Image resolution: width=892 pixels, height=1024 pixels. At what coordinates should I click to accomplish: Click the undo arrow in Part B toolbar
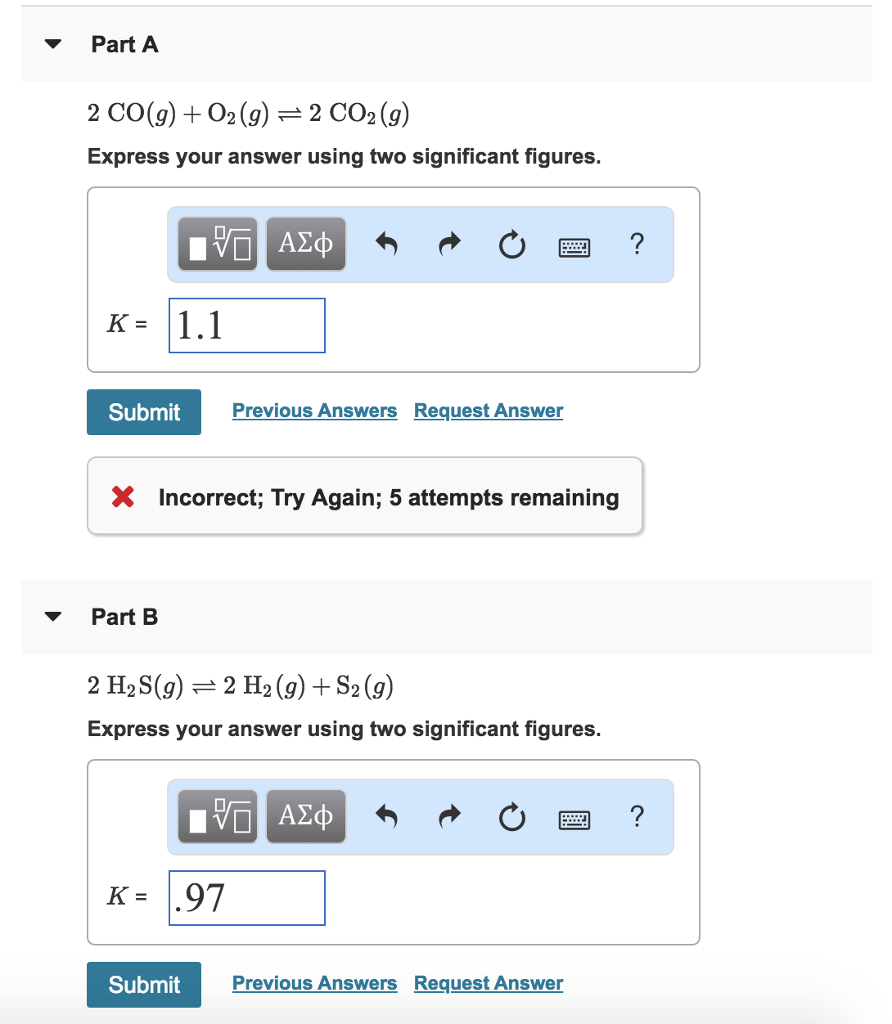(386, 816)
